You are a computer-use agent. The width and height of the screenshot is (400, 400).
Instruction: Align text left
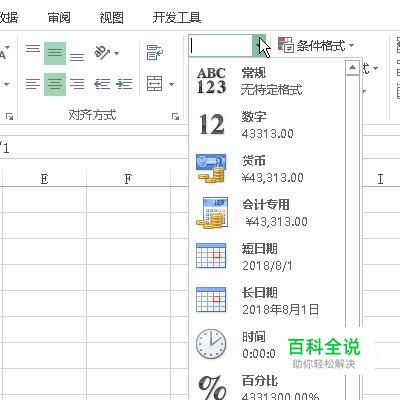tap(33, 84)
